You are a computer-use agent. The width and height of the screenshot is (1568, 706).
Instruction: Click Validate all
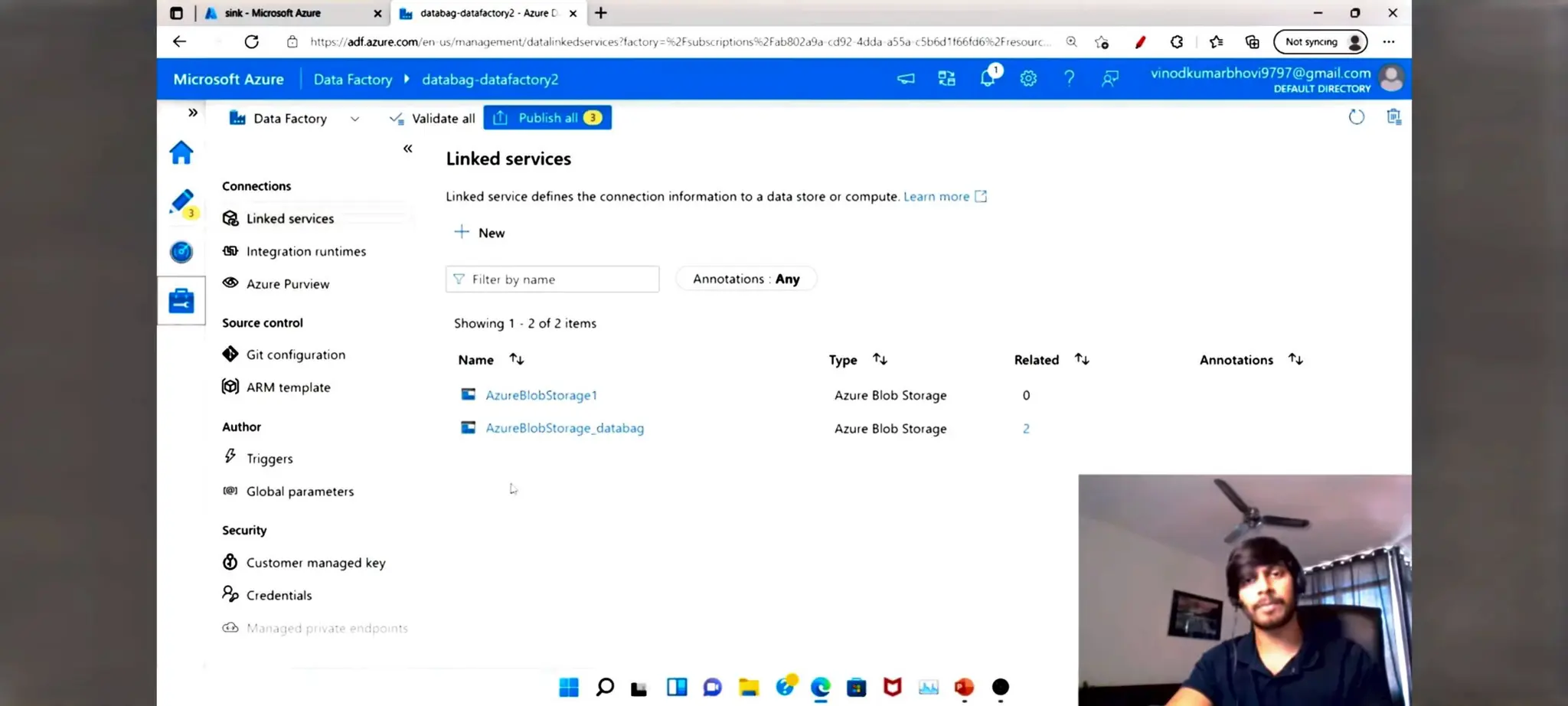click(433, 119)
